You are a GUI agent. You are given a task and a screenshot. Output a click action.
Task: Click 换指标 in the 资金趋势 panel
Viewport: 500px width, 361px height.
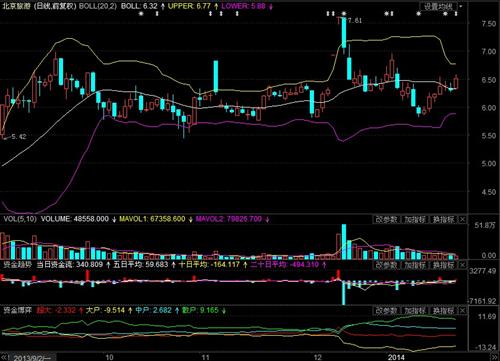click(x=444, y=265)
